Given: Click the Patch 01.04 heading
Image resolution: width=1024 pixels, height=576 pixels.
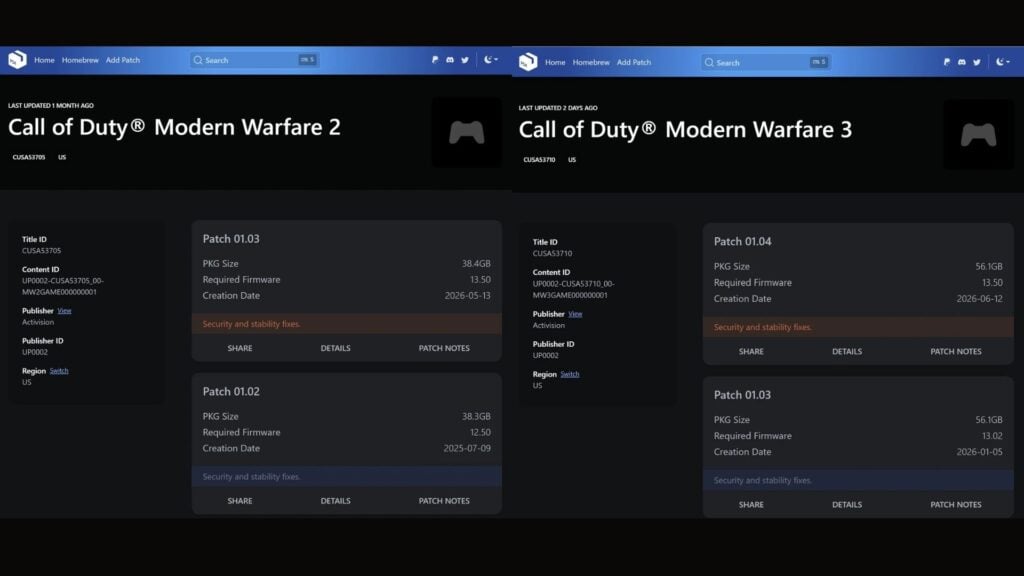Looking at the screenshot, I should pos(743,242).
